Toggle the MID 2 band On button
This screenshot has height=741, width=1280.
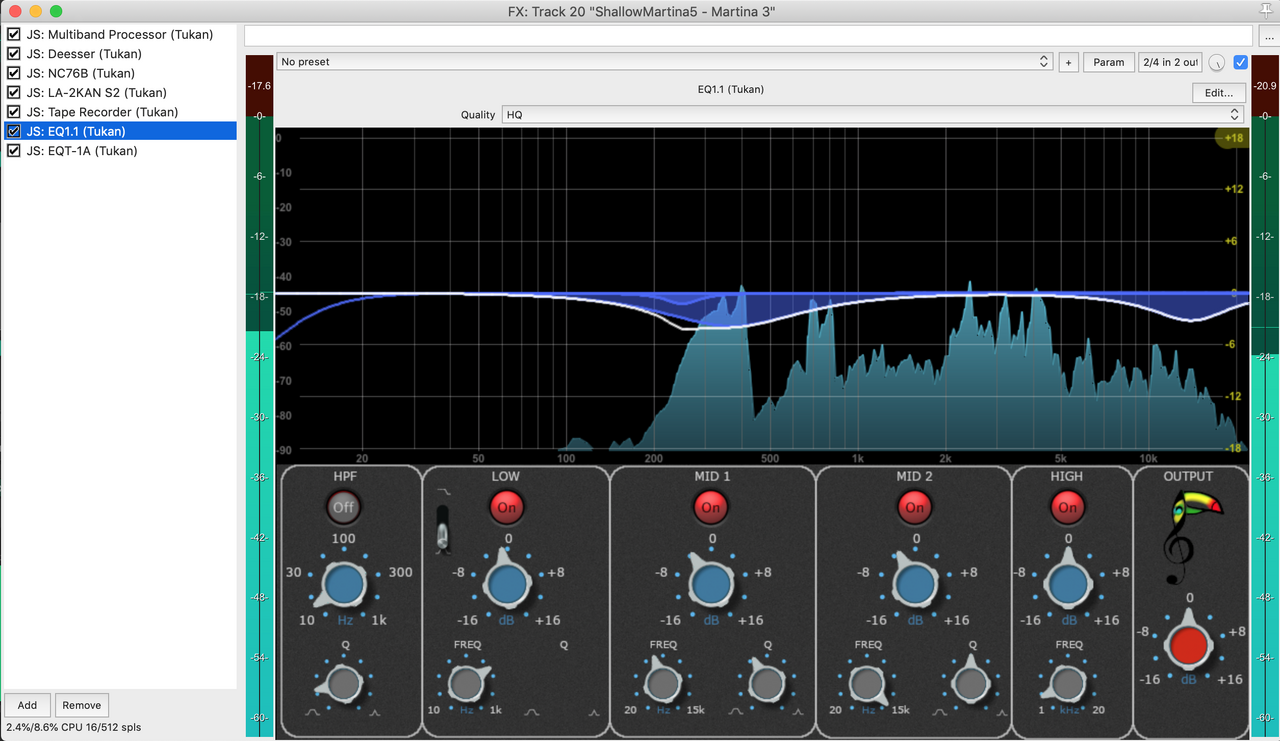915,507
